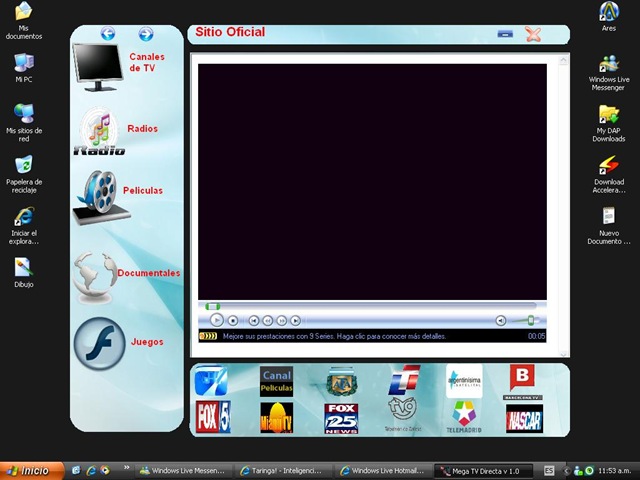Open the Inicio start menu
Image resolution: width=640 pixels, height=480 pixels.
tap(32, 471)
